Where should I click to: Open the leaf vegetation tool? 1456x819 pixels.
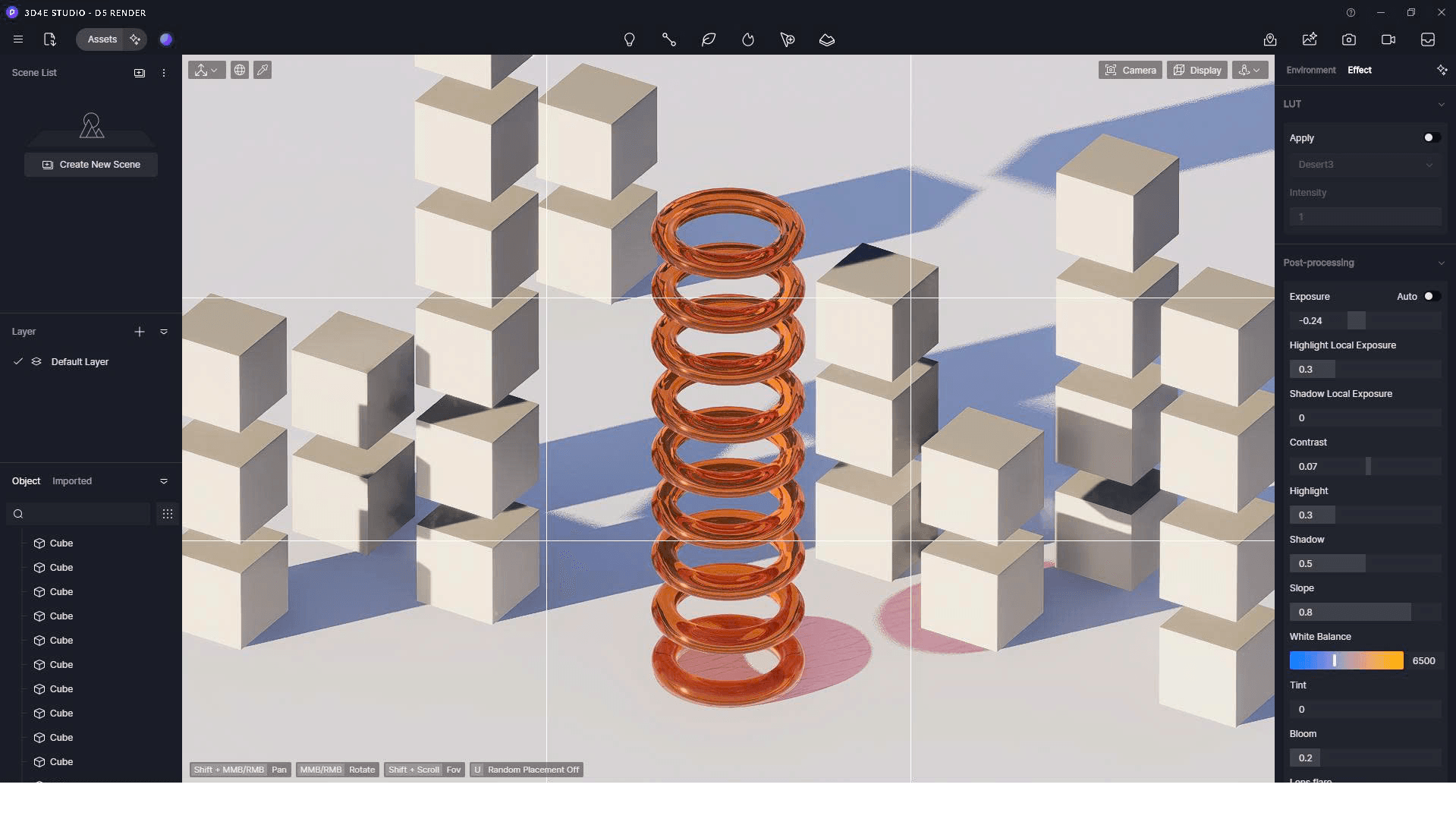point(709,39)
